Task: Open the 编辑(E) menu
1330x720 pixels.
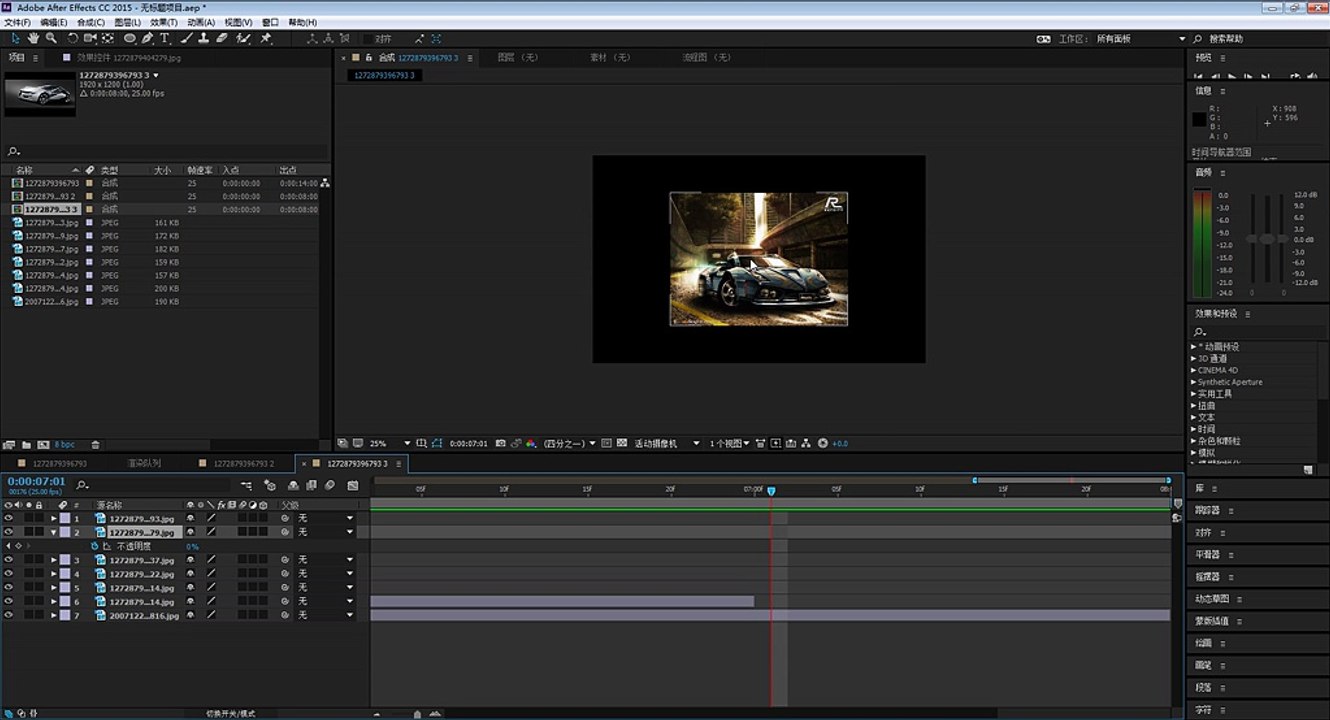Action: (54, 22)
